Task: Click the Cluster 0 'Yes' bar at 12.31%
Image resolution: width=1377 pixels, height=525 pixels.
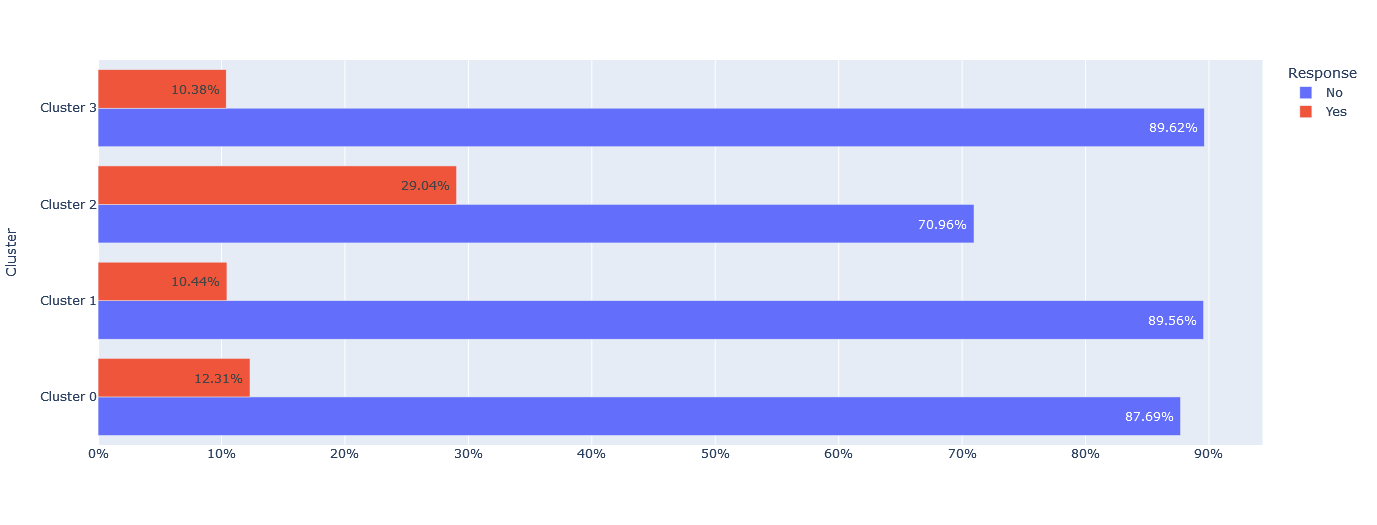Action: tap(173, 377)
